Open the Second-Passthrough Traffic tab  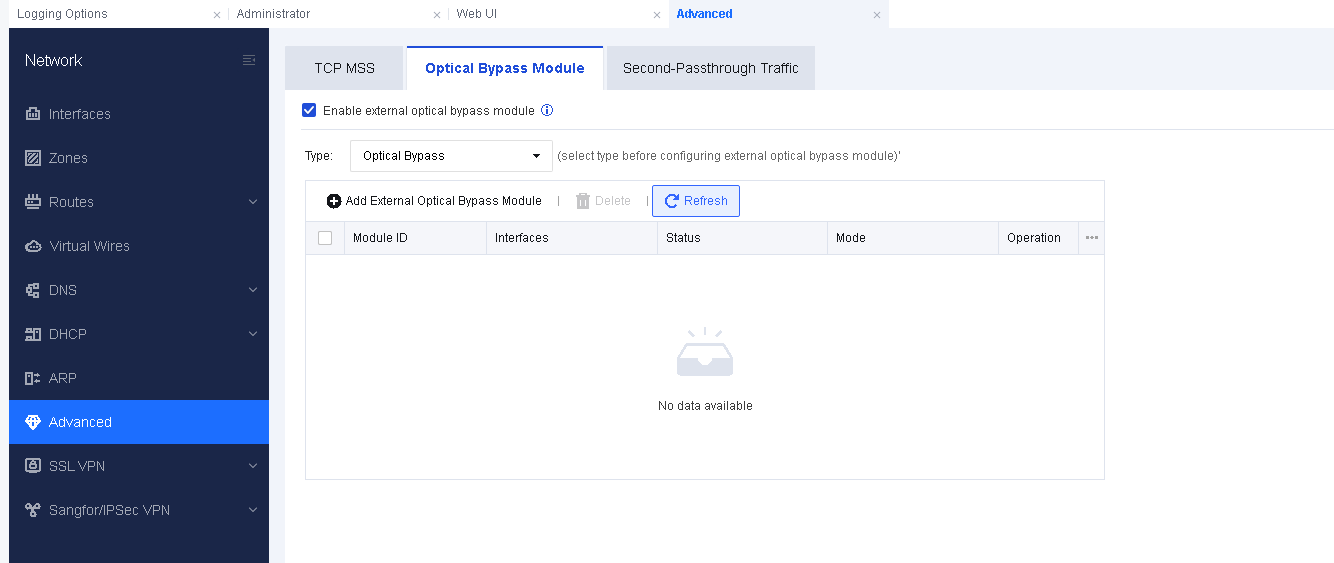tap(710, 69)
